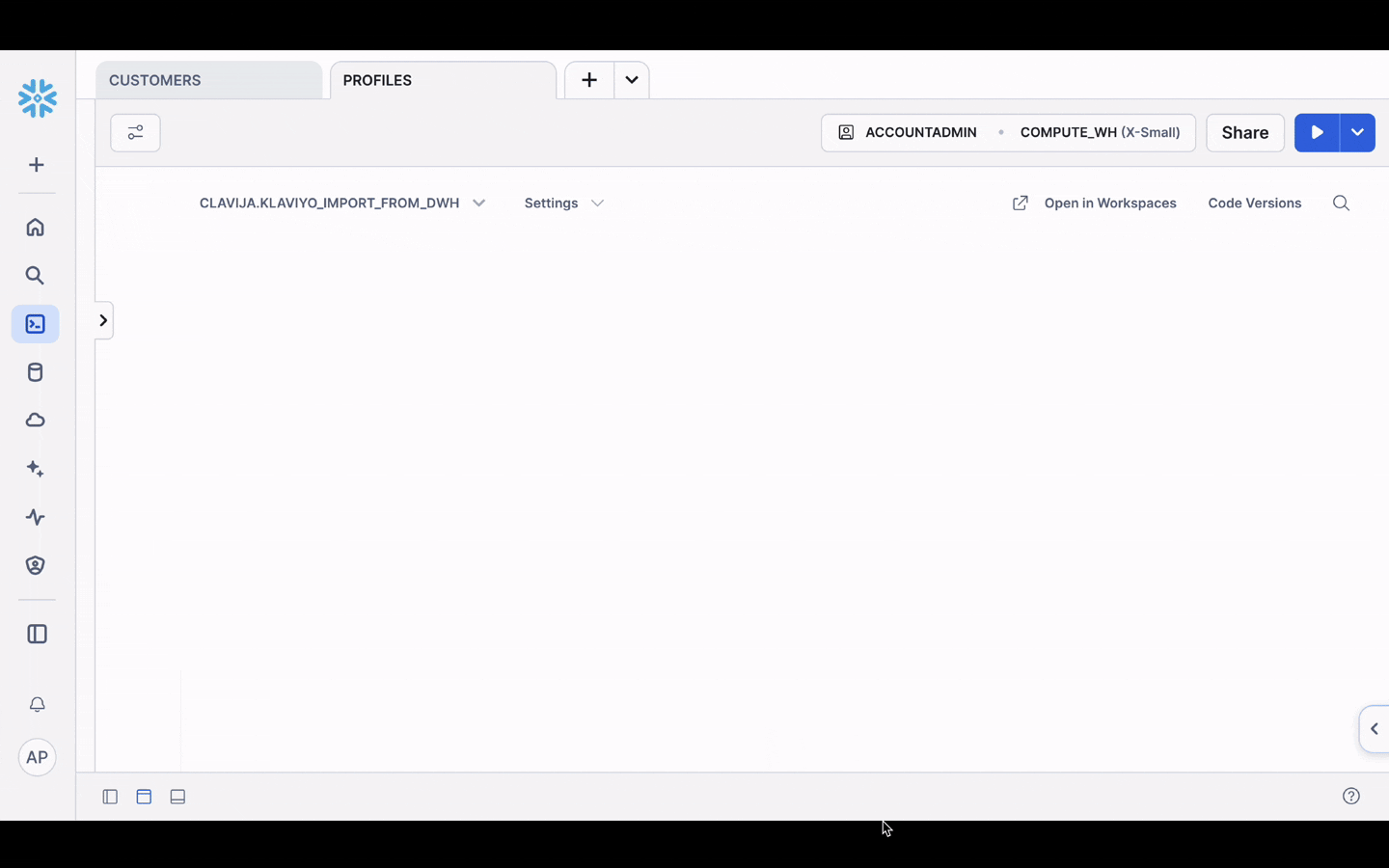The width and height of the screenshot is (1389, 868).
Task: Open the Snowflake home page
Action: point(35,228)
